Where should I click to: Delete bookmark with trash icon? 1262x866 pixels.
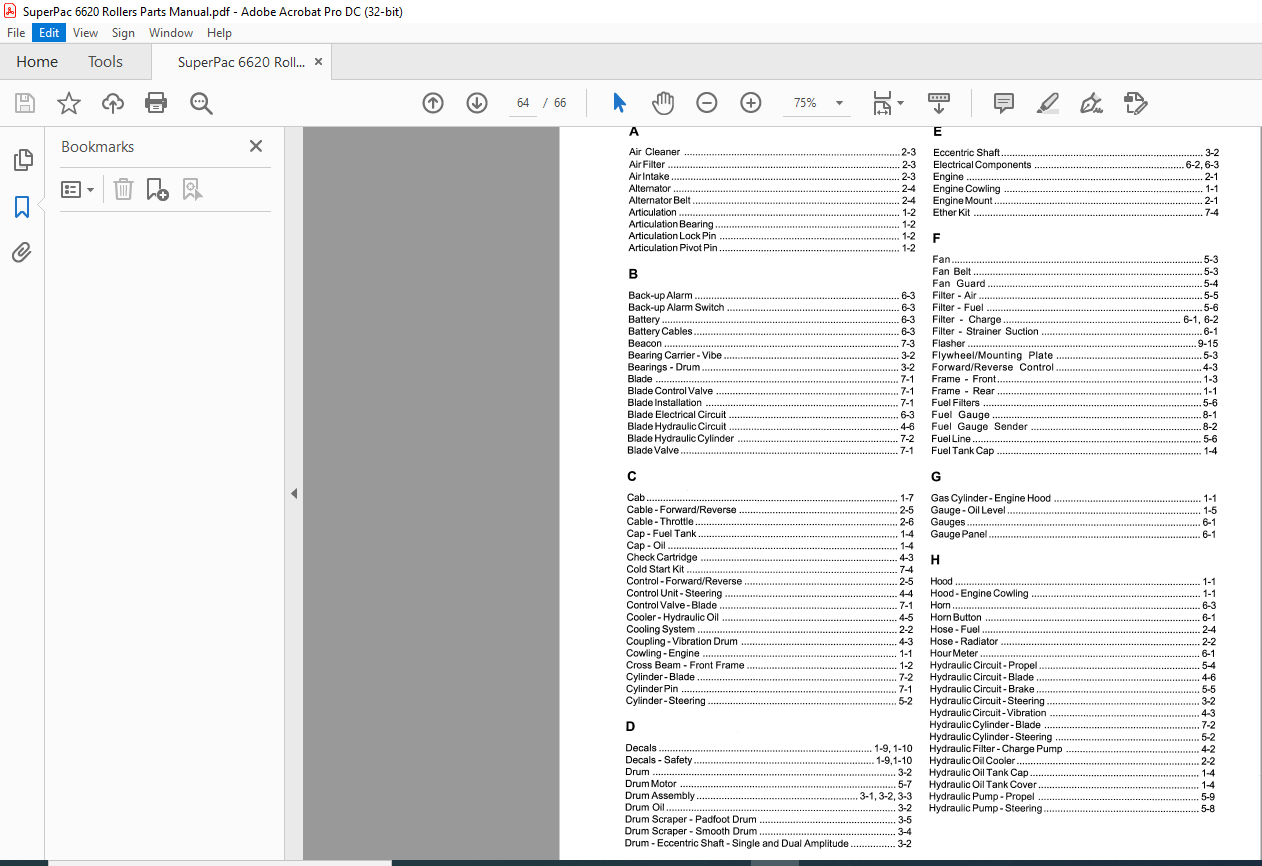tap(123, 189)
